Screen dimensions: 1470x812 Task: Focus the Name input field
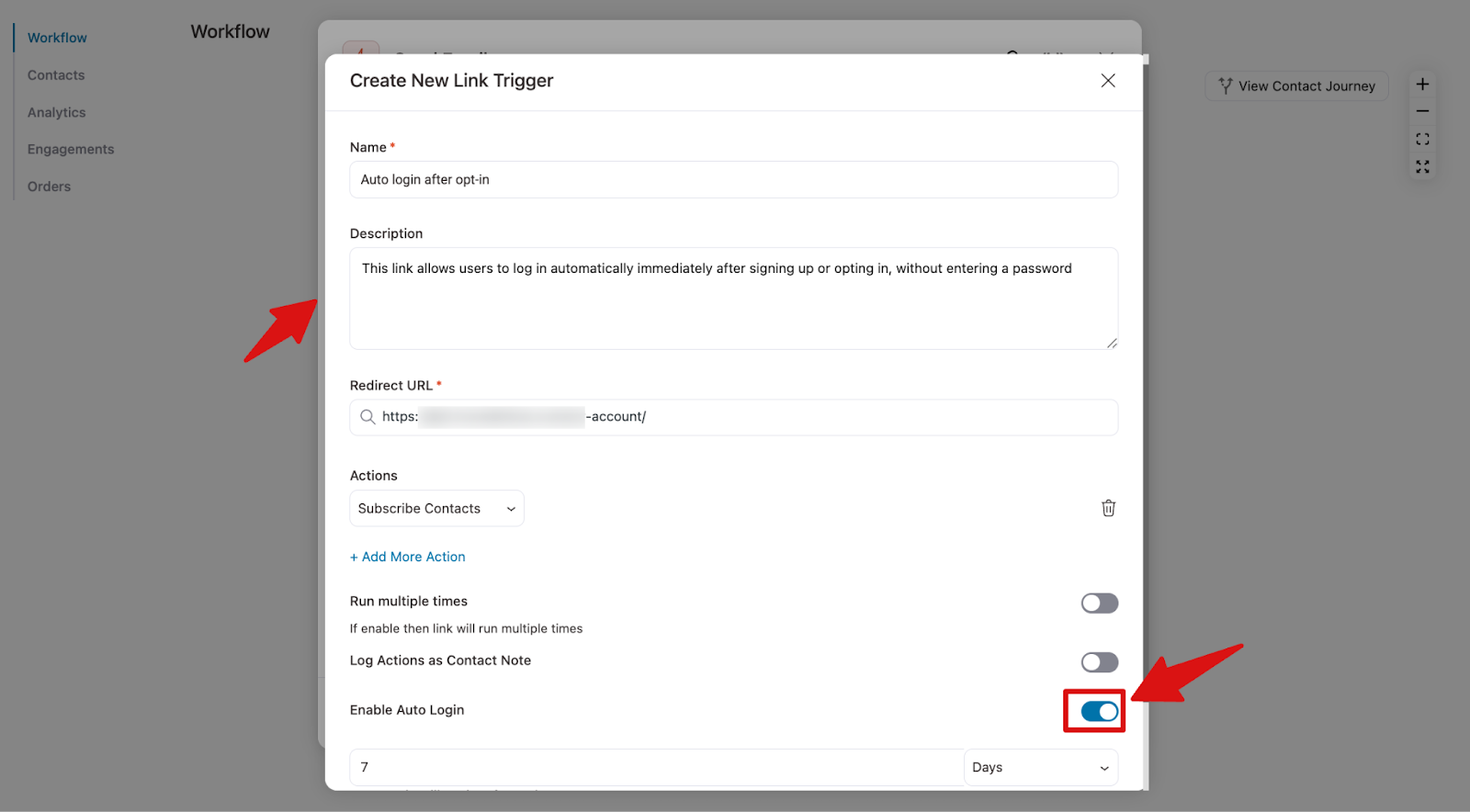(733, 180)
